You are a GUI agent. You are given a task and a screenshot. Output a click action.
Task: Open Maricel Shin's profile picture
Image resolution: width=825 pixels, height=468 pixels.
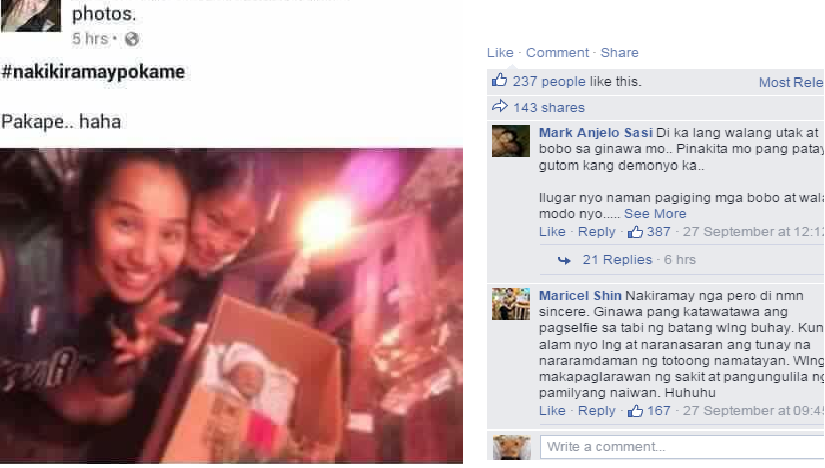click(511, 304)
